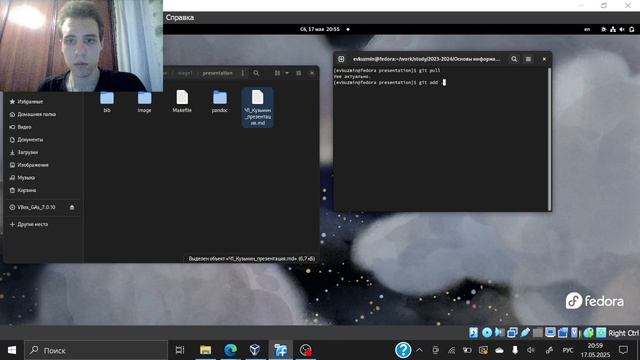Click the GNOME power icon in top bar

pos(632,29)
